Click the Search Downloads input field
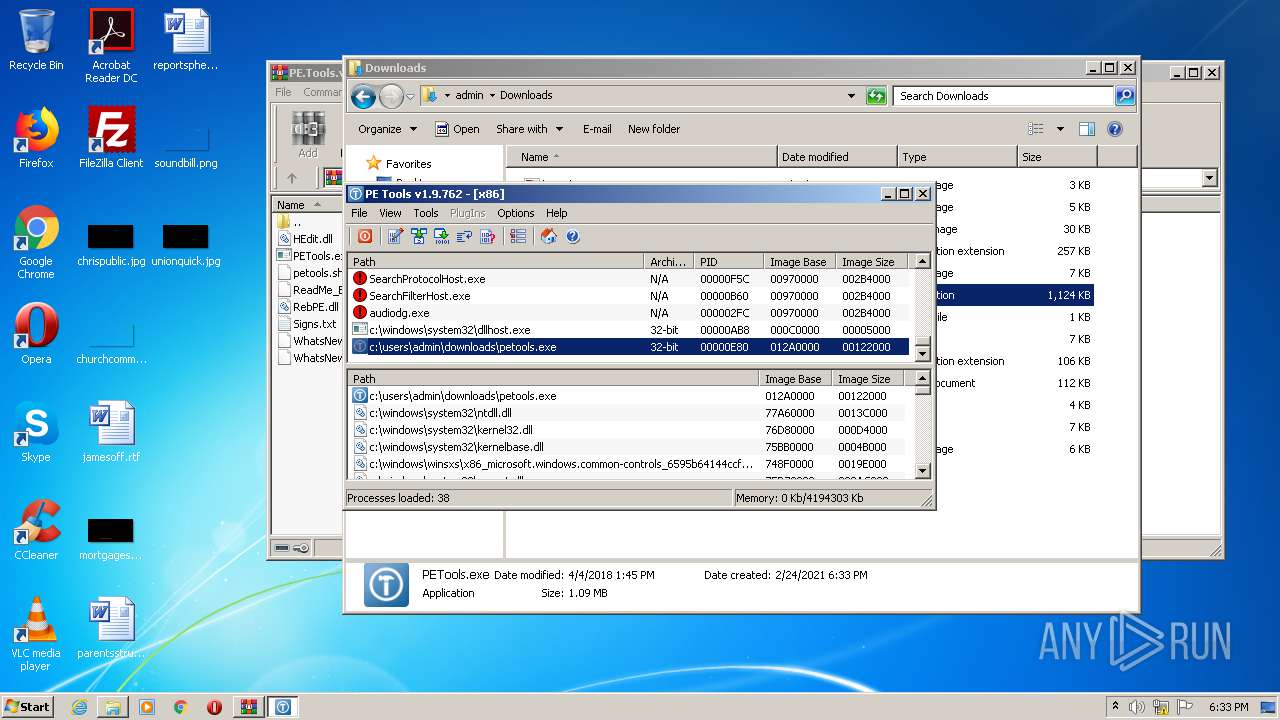Image resolution: width=1280 pixels, height=720 pixels. [1003, 96]
